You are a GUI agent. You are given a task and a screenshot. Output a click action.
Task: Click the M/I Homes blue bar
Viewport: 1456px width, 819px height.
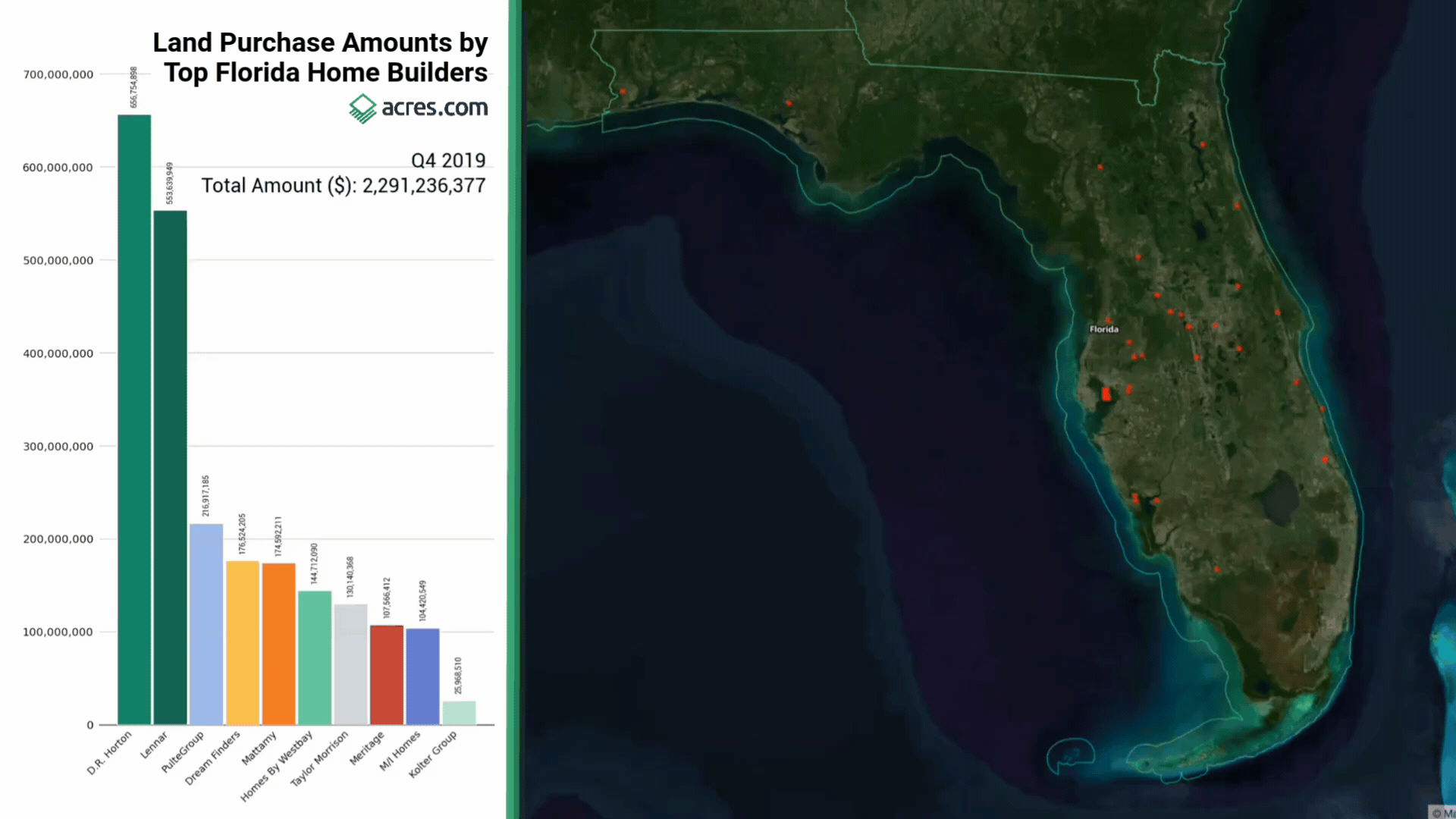(x=422, y=676)
